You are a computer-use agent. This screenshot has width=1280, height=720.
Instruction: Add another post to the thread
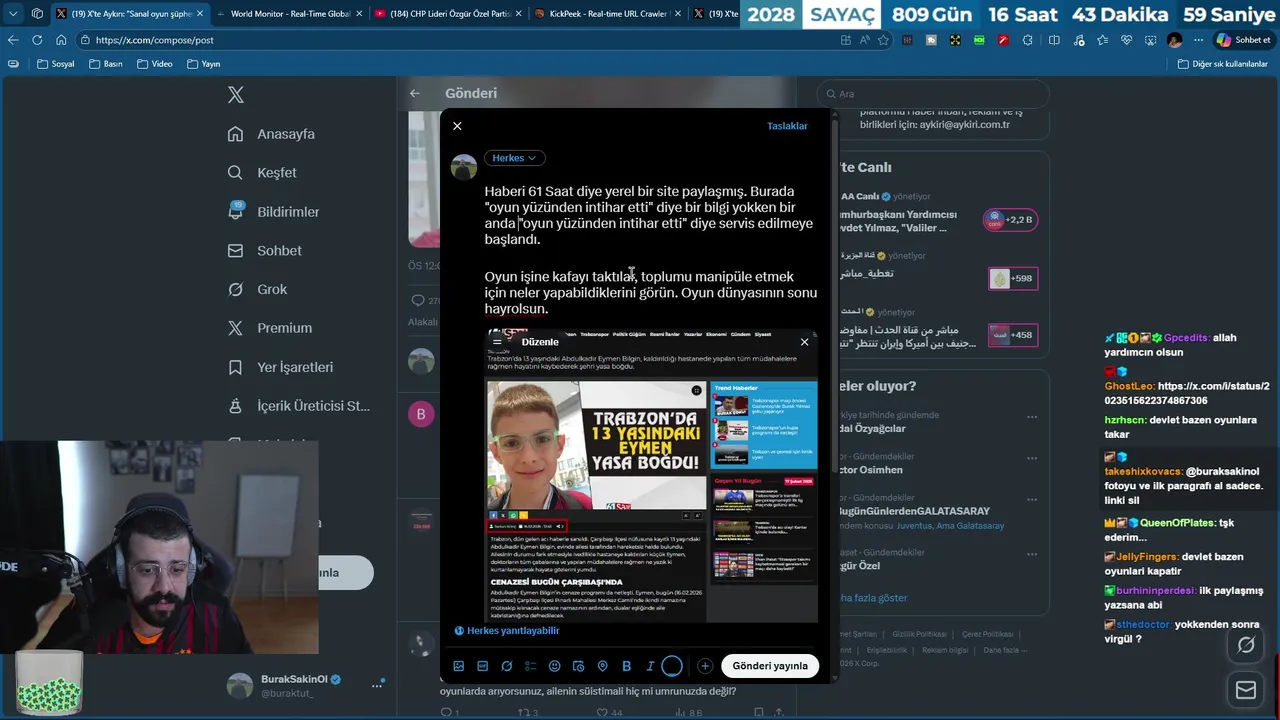705,666
